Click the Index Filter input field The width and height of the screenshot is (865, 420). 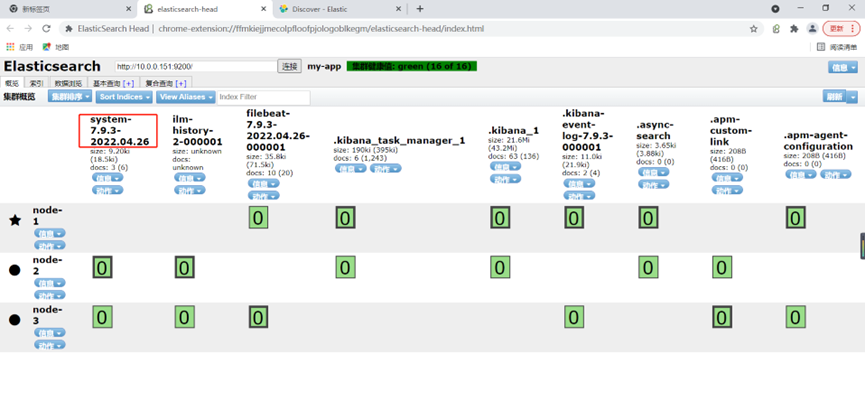point(264,97)
